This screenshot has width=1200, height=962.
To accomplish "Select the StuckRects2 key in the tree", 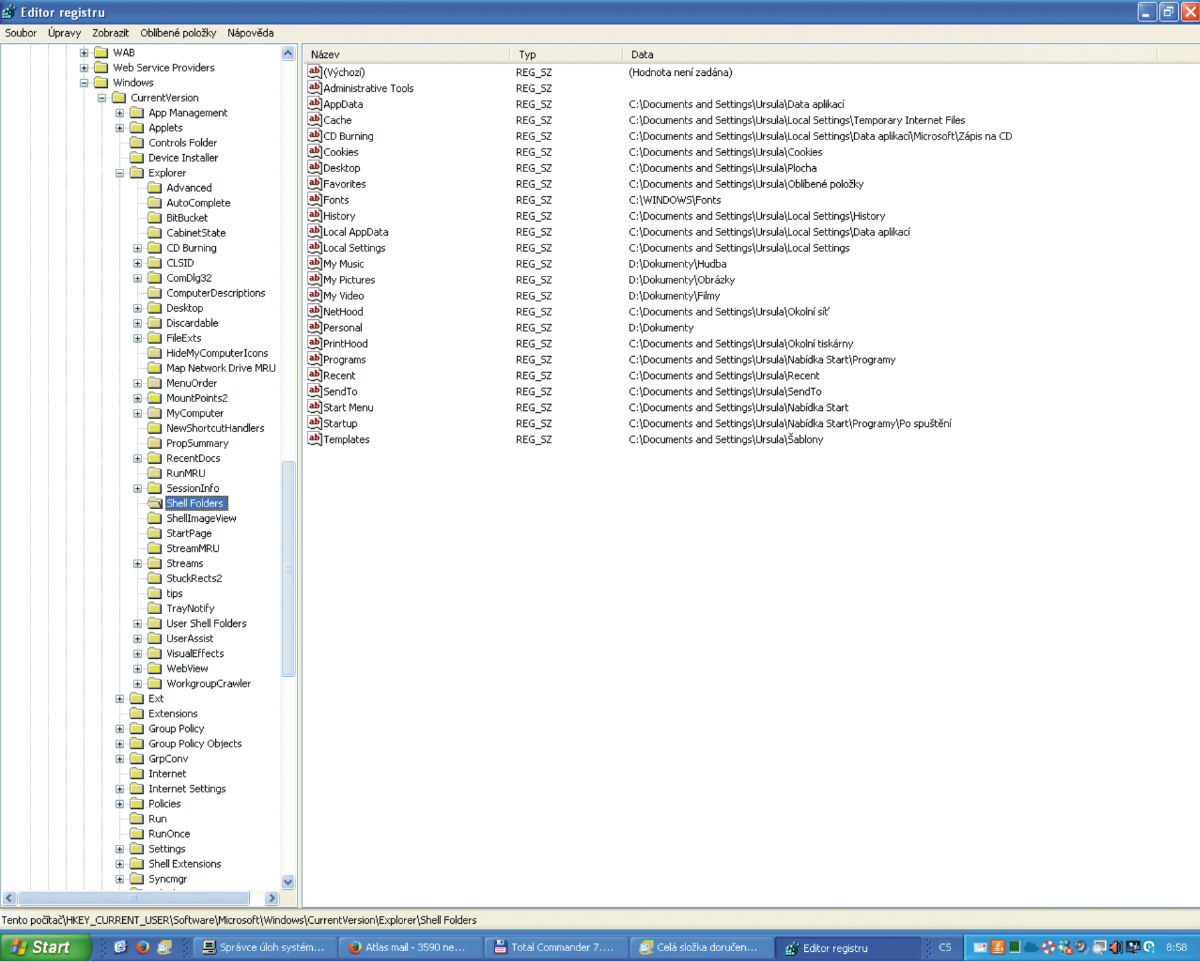I will coord(194,578).
